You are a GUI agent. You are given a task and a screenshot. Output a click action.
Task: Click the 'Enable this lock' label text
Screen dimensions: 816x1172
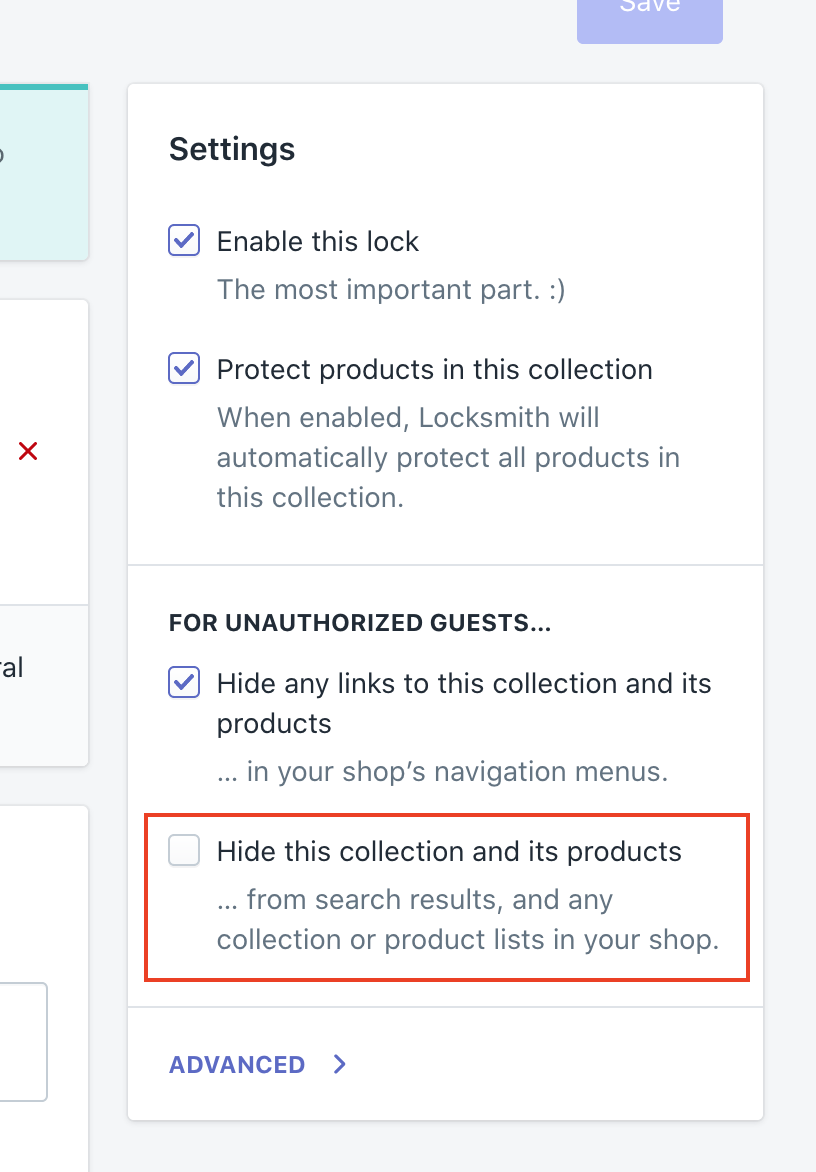coord(318,241)
